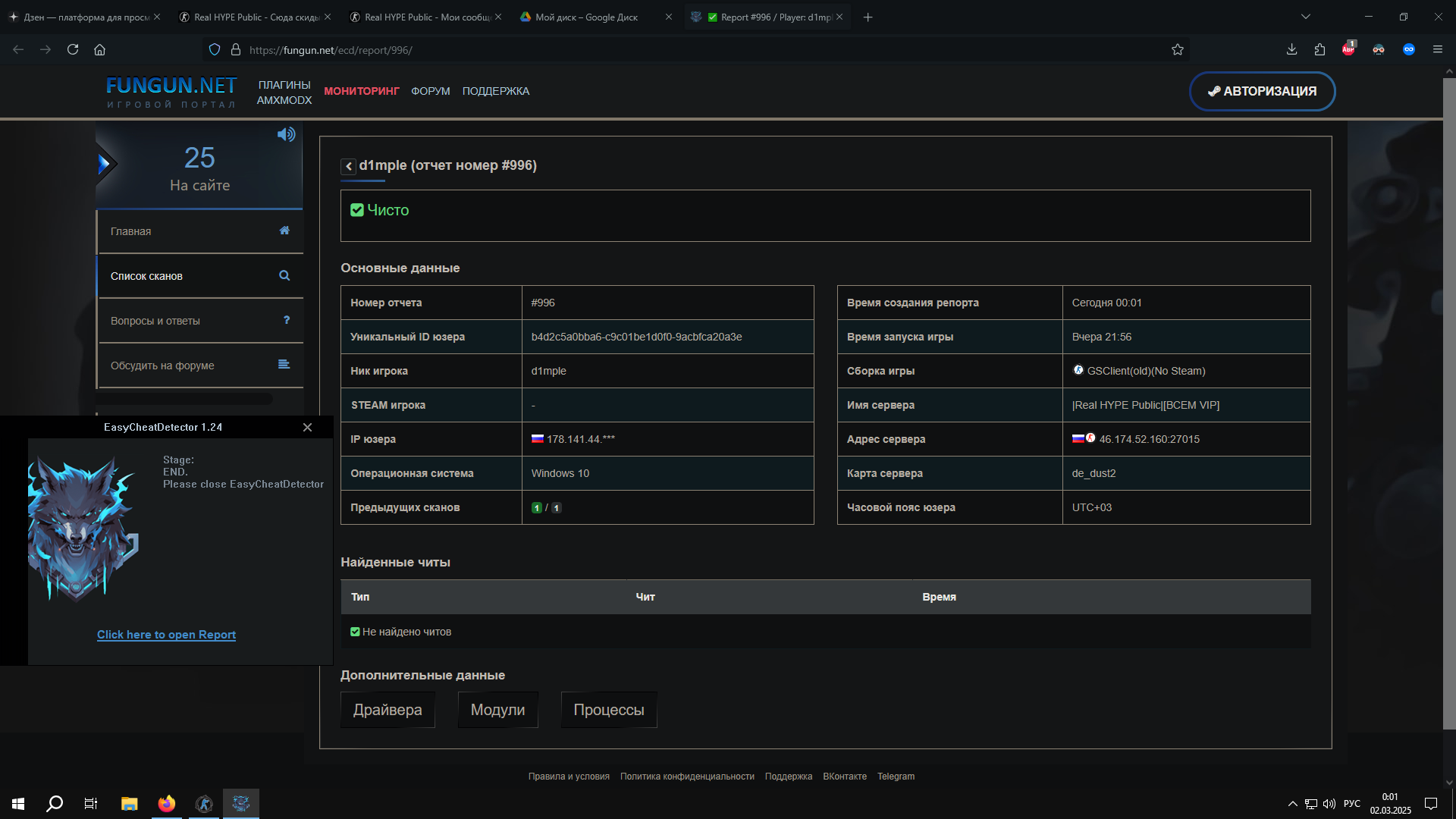The width and height of the screenshot is (1456, 819).
Task: Click the page vertical scrollbar
Action: coord(1449,402)
